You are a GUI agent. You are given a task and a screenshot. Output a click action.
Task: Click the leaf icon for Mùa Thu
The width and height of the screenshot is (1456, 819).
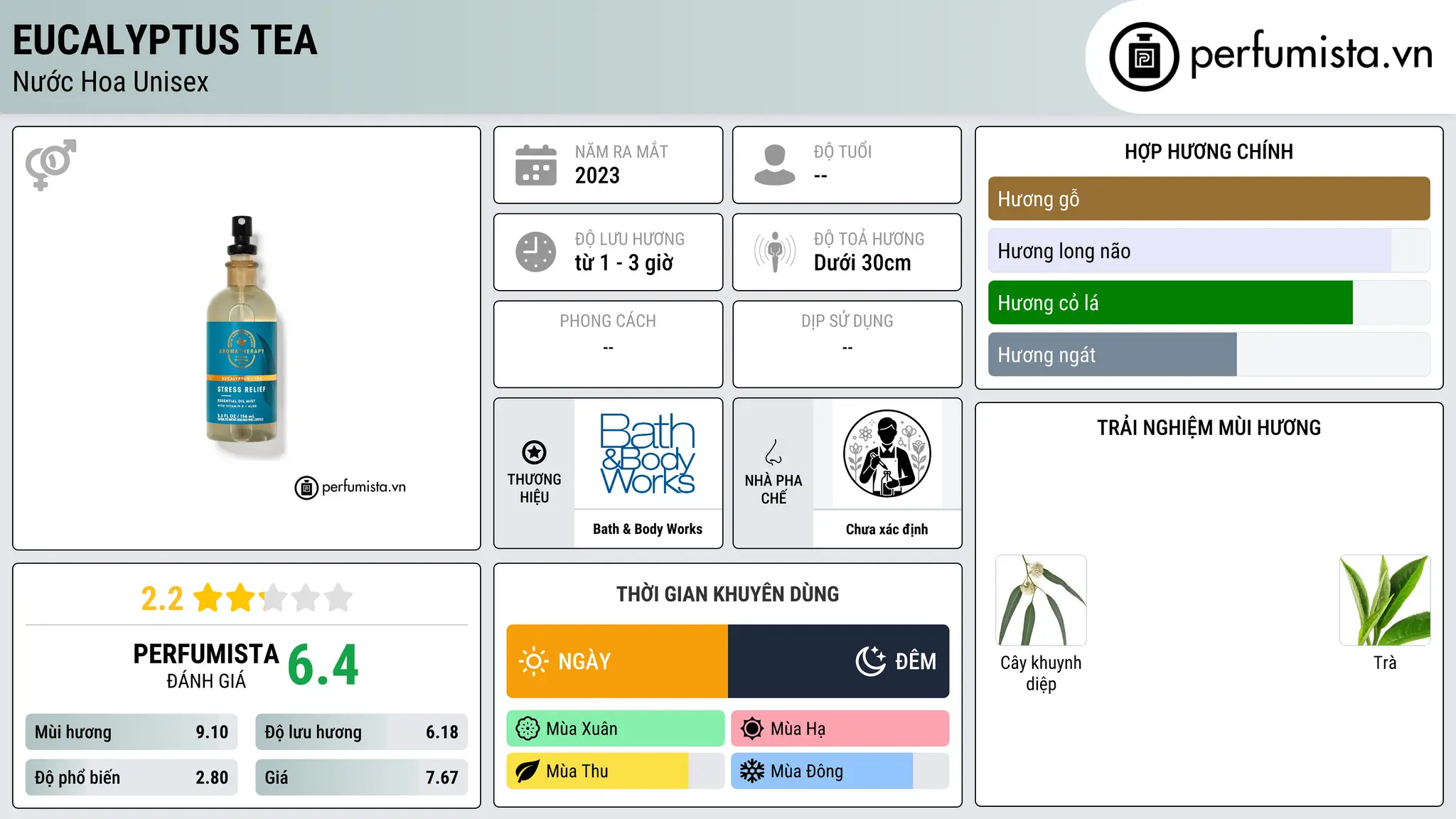[x=528, y=771]
